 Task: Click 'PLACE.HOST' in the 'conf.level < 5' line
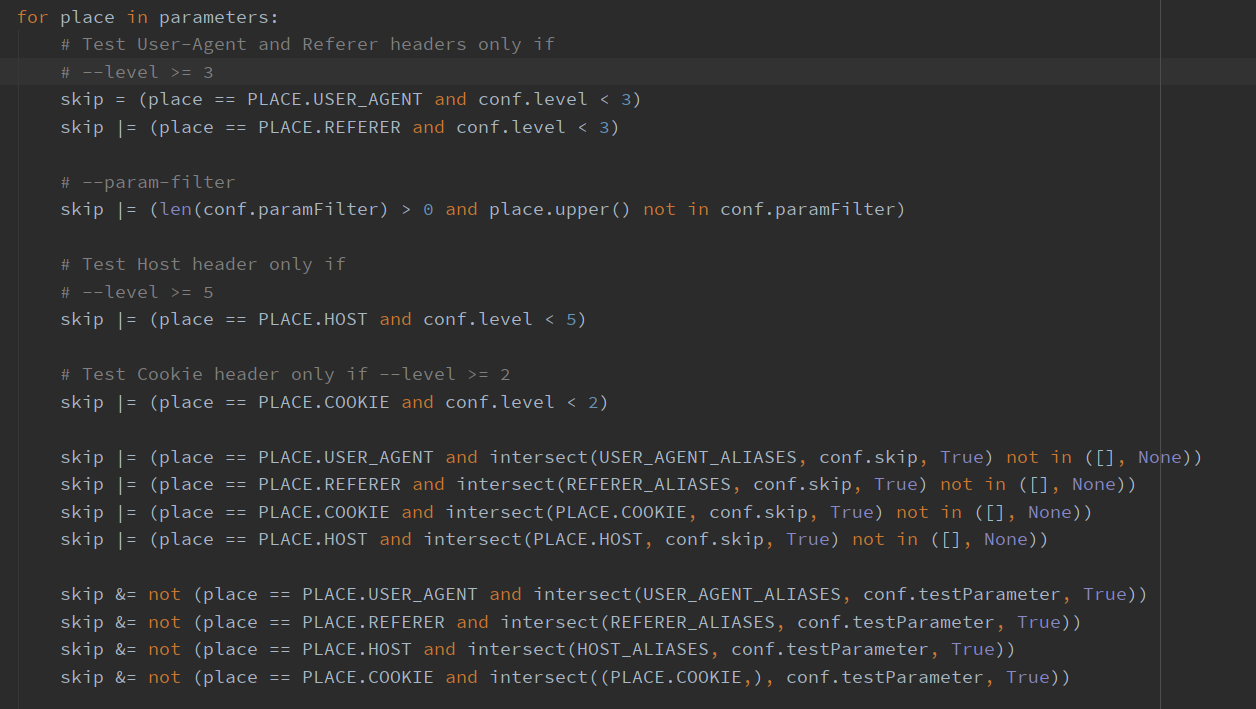[x=312, y=319]
